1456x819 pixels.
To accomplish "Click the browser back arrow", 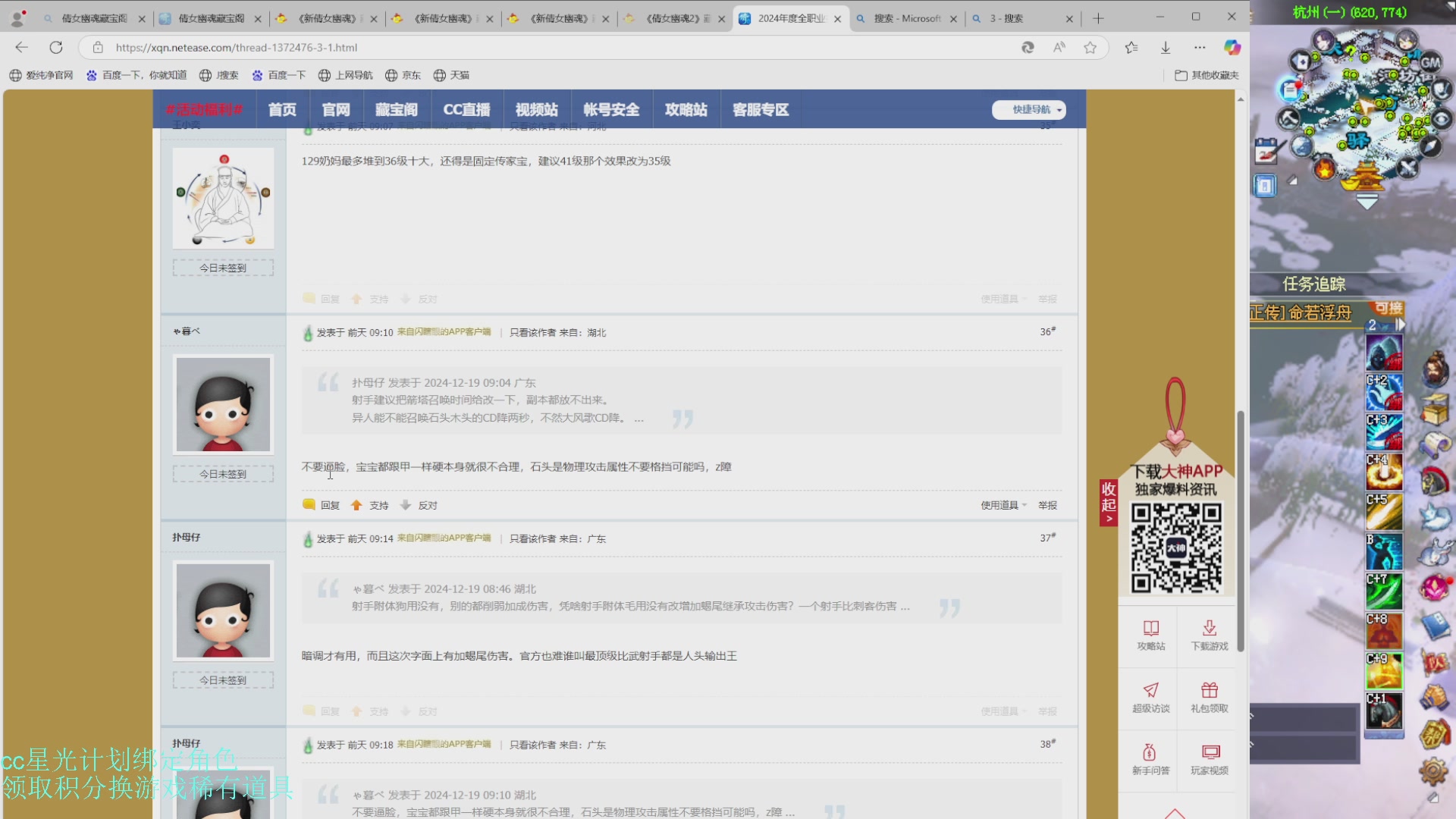I will [x=21, y=48].
